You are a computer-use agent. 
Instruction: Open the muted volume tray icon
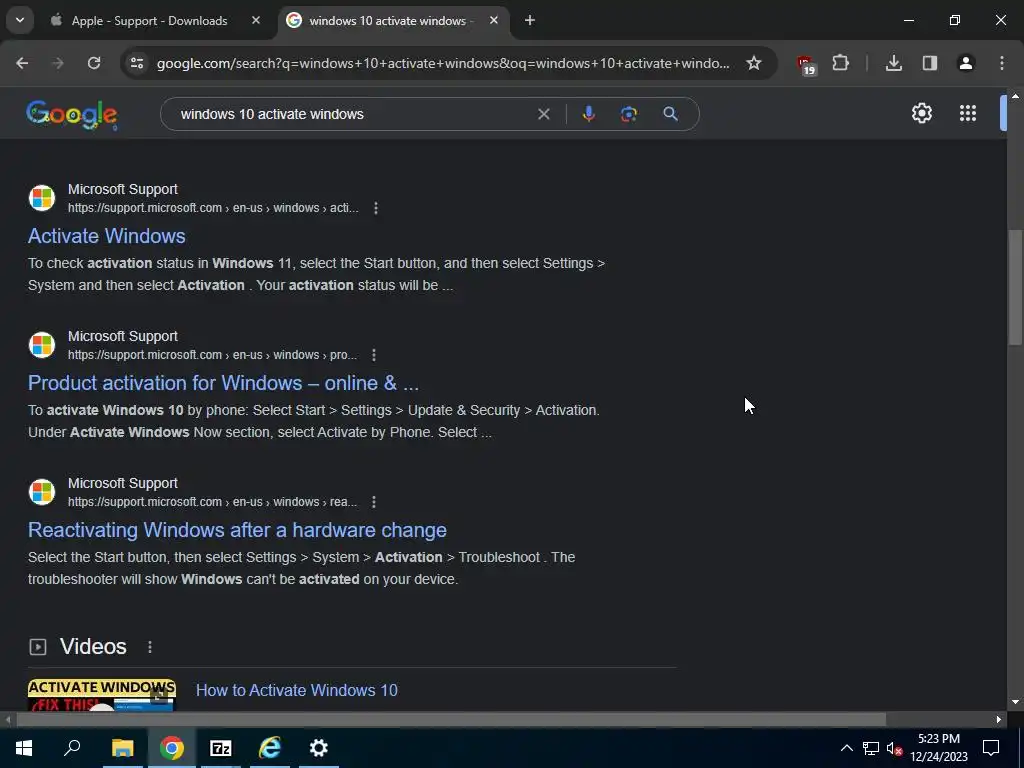[x=894, y=748]
